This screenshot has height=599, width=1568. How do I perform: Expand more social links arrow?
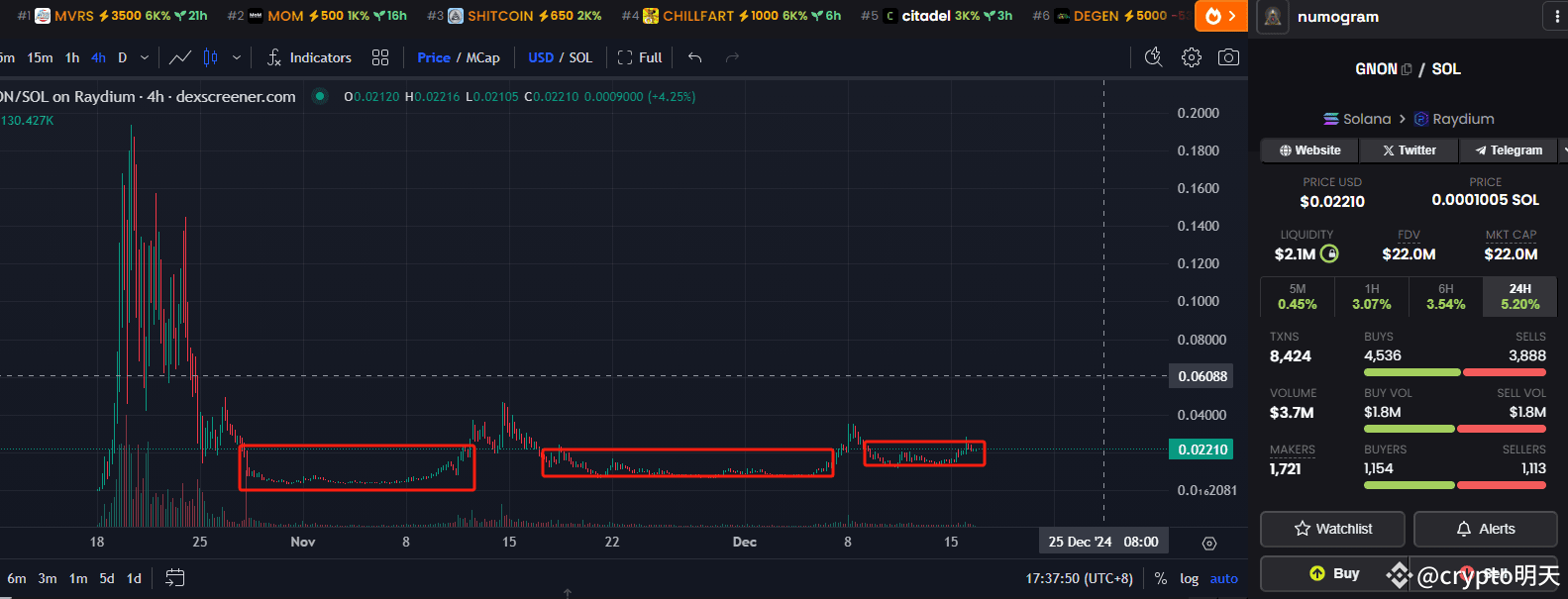tap(1564, 150)
